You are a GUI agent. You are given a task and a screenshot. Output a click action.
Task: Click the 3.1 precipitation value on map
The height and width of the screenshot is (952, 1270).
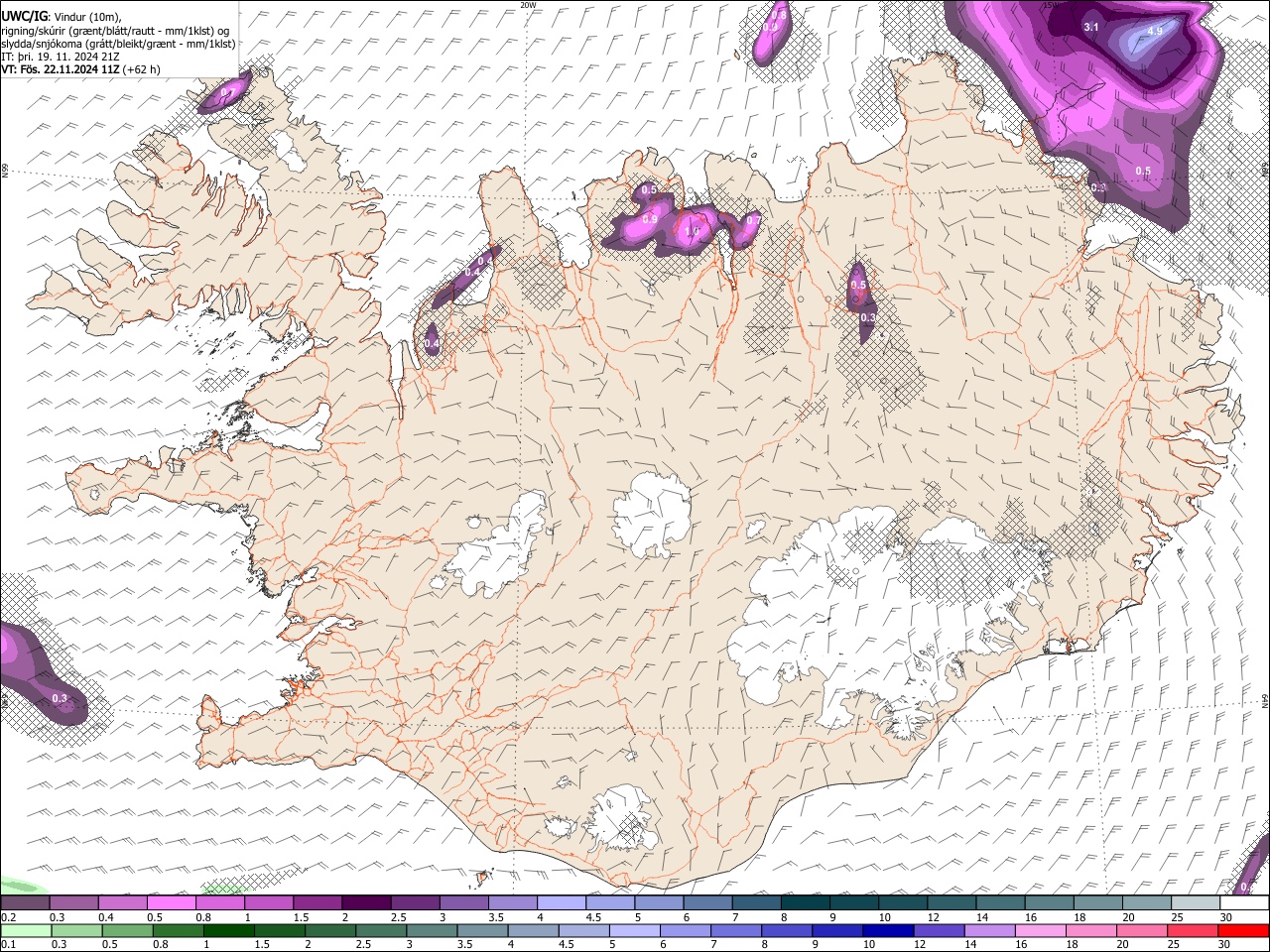point(1090,27)
